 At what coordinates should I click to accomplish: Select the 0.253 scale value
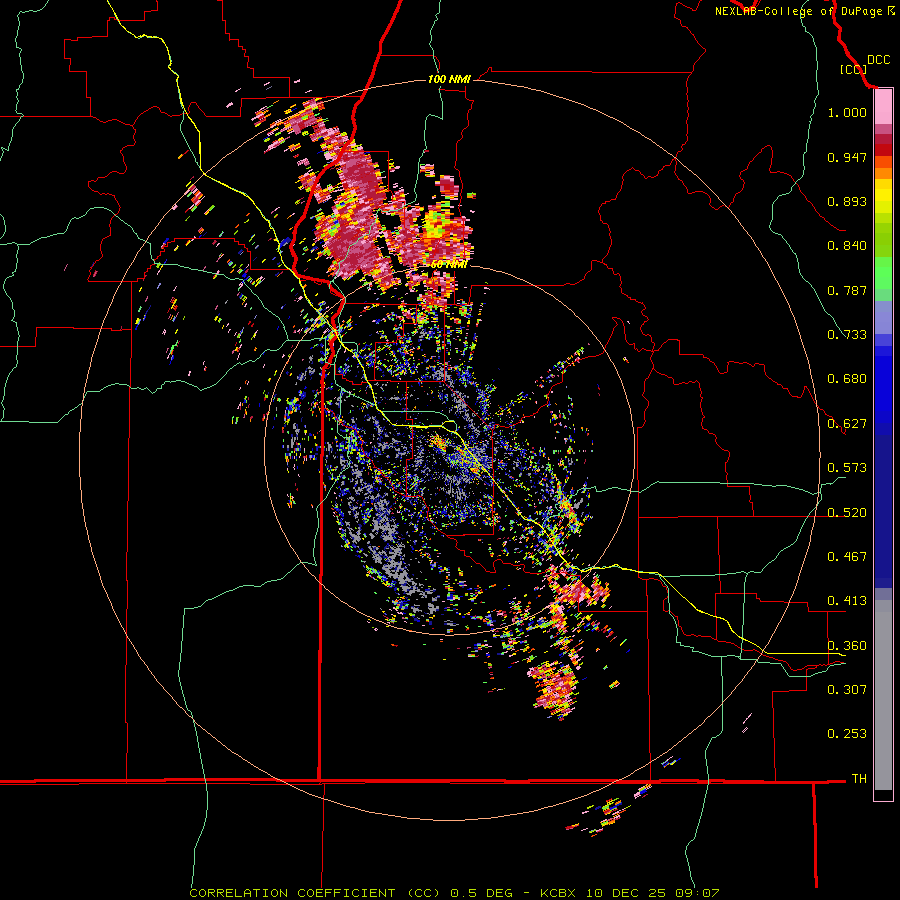[847, 734]
